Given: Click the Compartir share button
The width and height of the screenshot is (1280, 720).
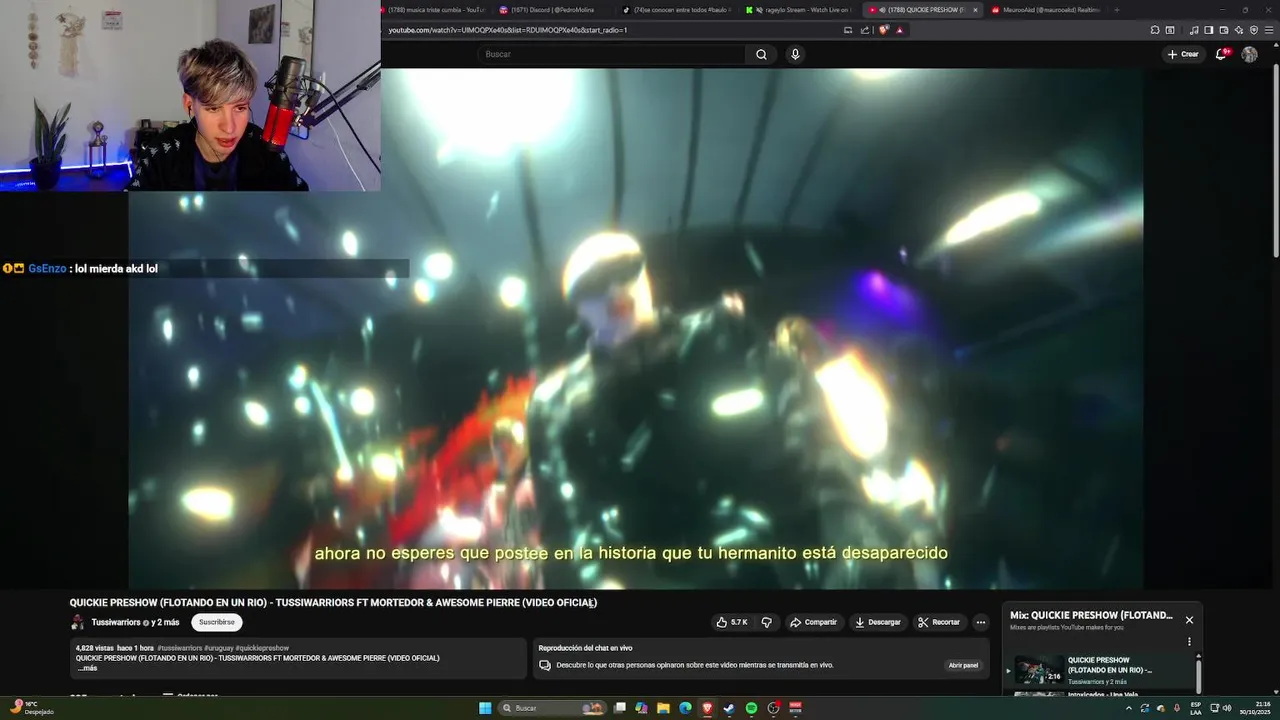Looking at the screenshot, I should [813, 622].
